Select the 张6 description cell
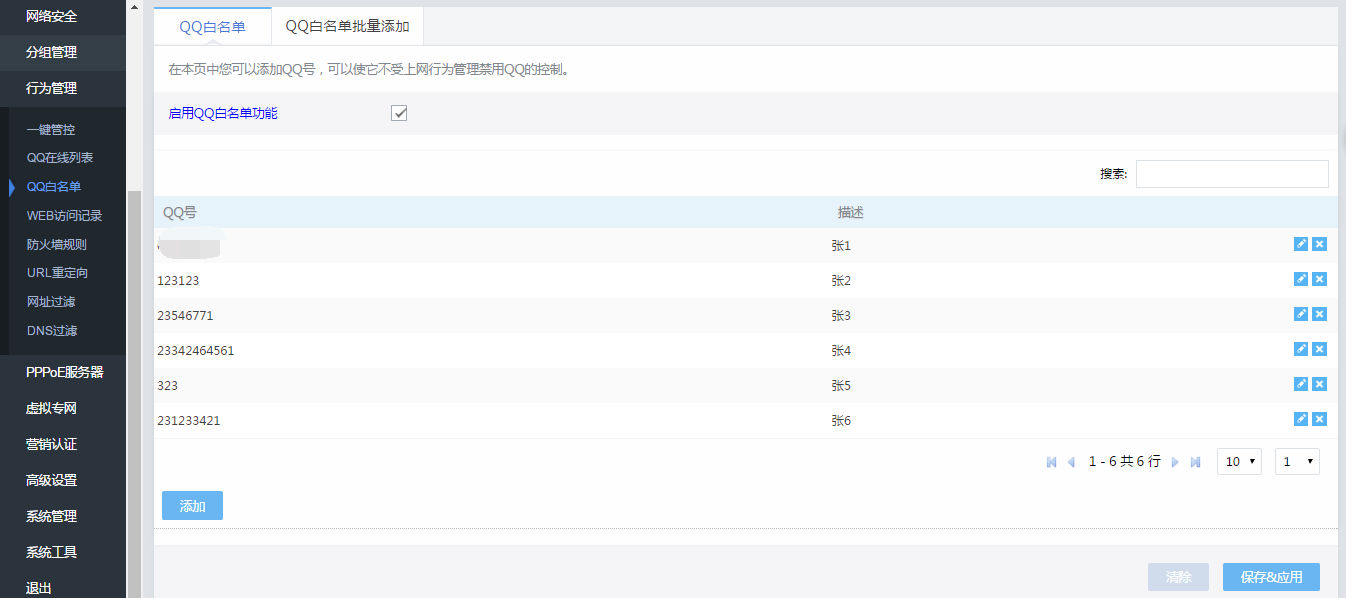Viewport: 1346px width, 598px height. pos(841,420)
